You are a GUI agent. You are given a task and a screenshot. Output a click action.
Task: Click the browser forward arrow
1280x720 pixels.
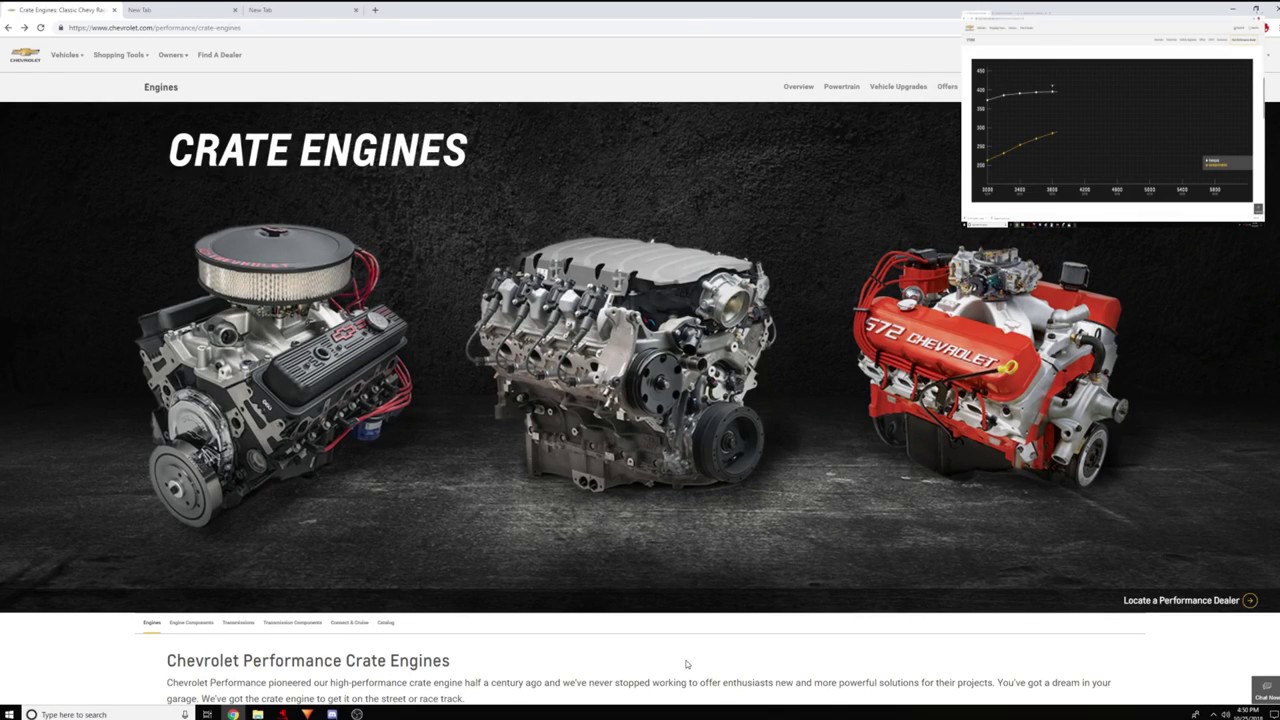[x=24, y=27]
